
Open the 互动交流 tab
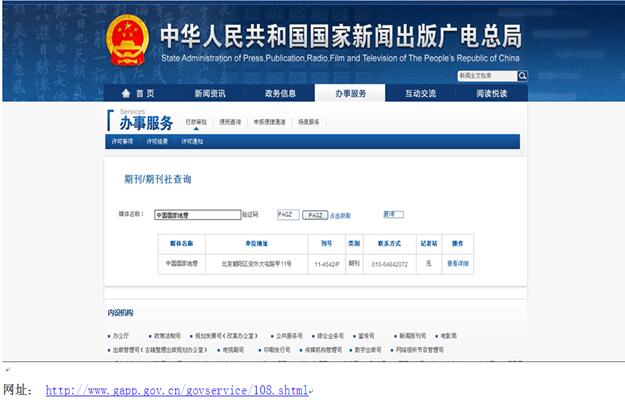tap(420, 93)
